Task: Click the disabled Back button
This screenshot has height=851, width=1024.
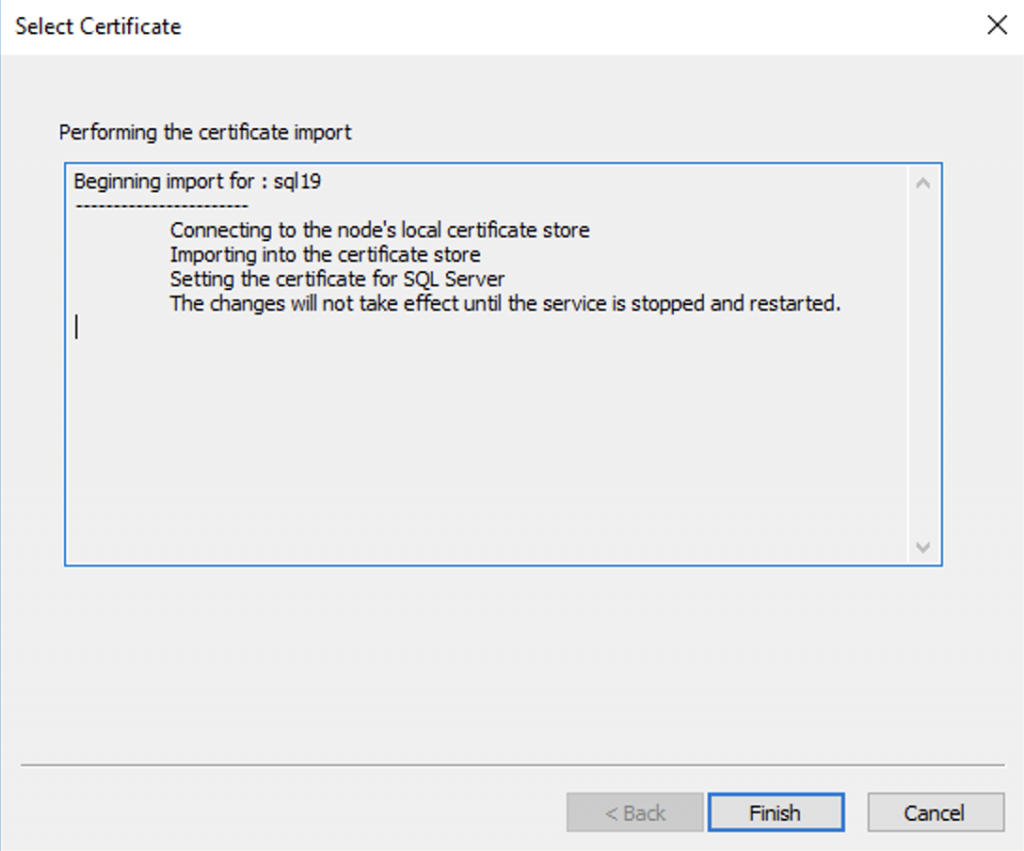Action: point(635,812)
